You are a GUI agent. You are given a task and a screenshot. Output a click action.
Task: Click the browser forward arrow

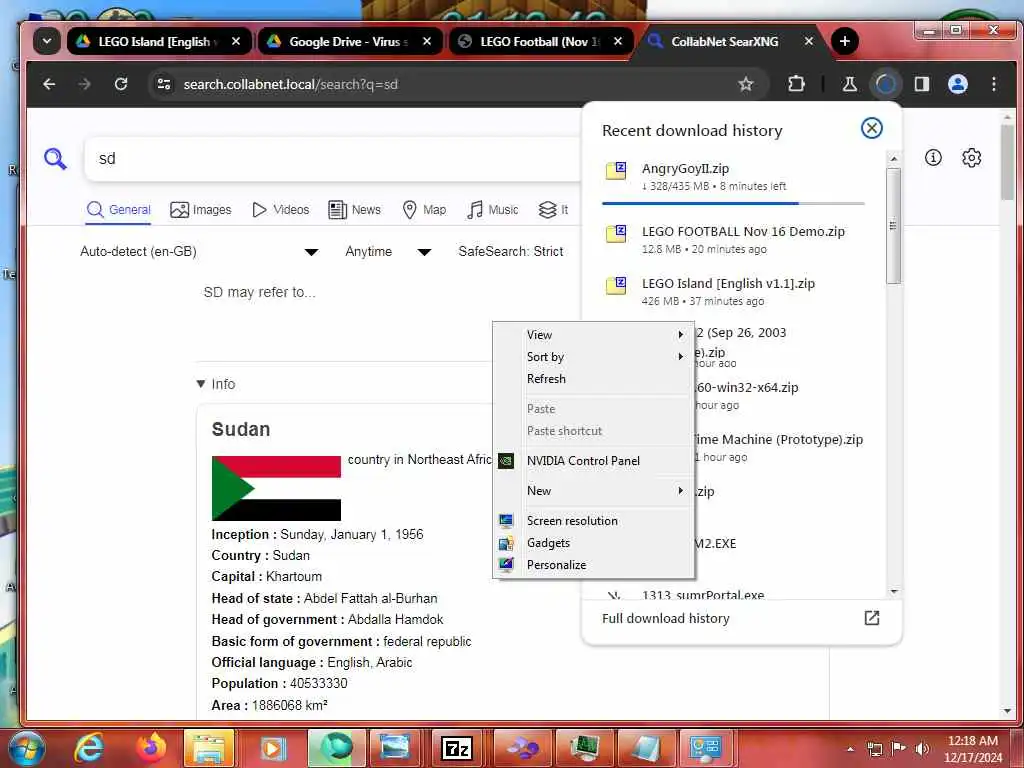(84, 84)
